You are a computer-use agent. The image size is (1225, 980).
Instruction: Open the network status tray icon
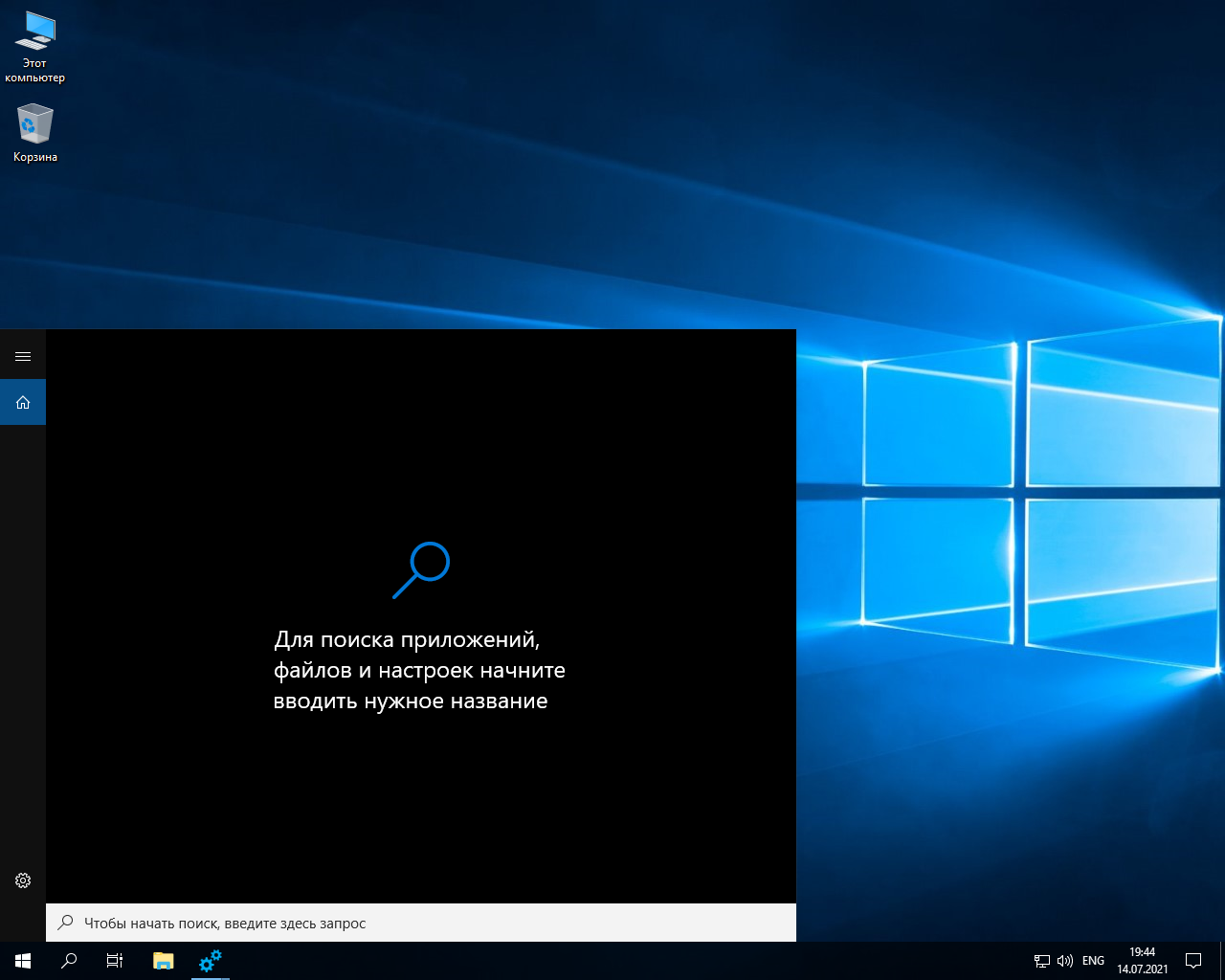coord(1042,961)
